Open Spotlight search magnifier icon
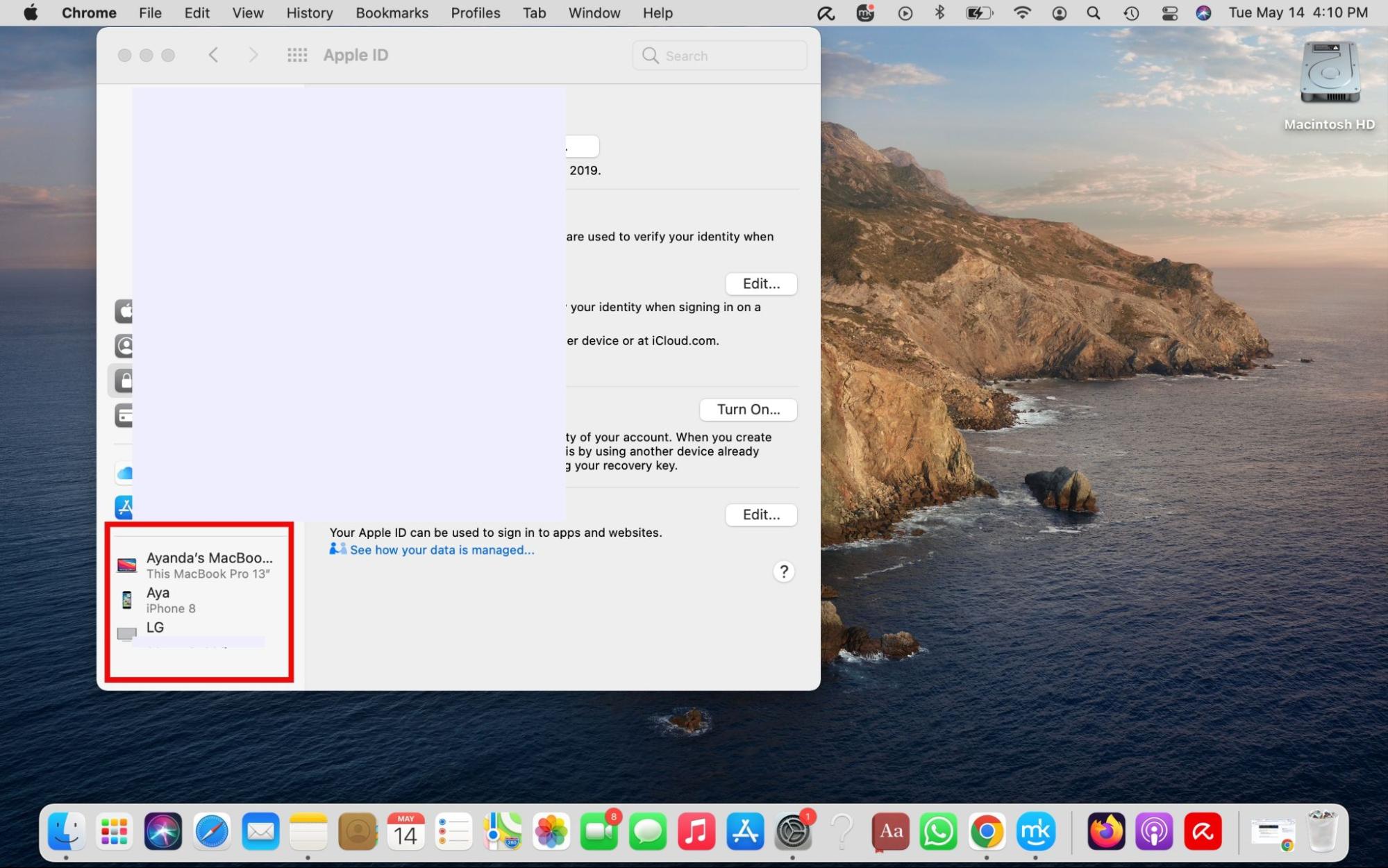The width and height of the screenshot is (1388, 868). 1094,12
